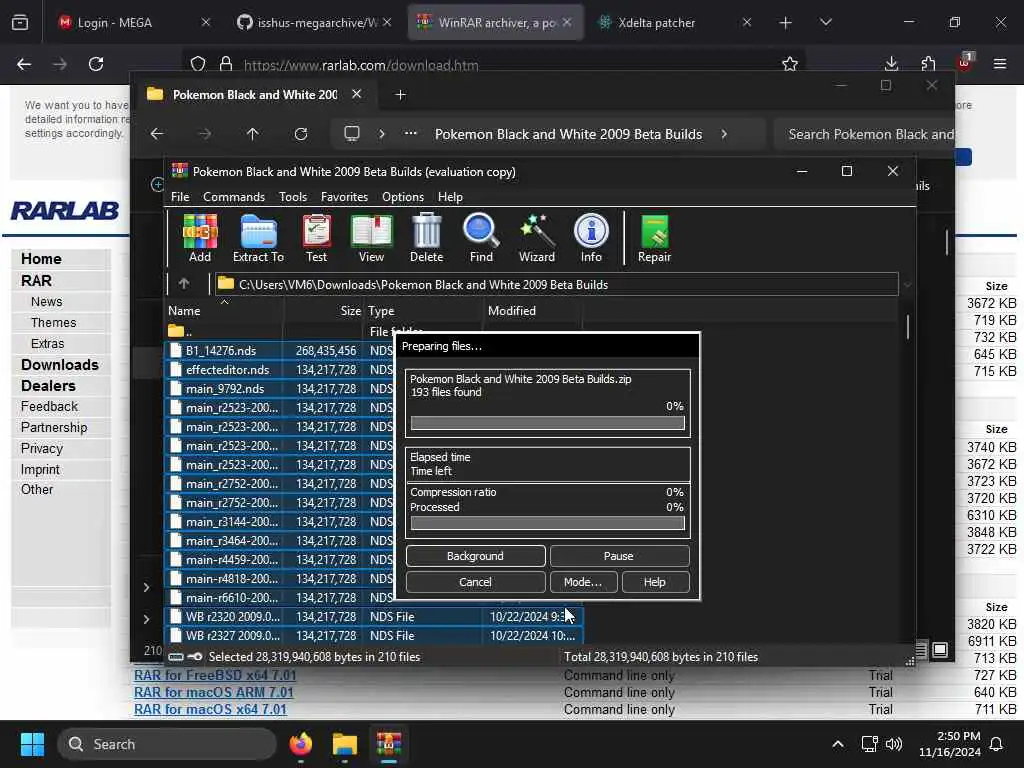
Task: Click the Delete trash can icon
Action: (x=426, y=238)
